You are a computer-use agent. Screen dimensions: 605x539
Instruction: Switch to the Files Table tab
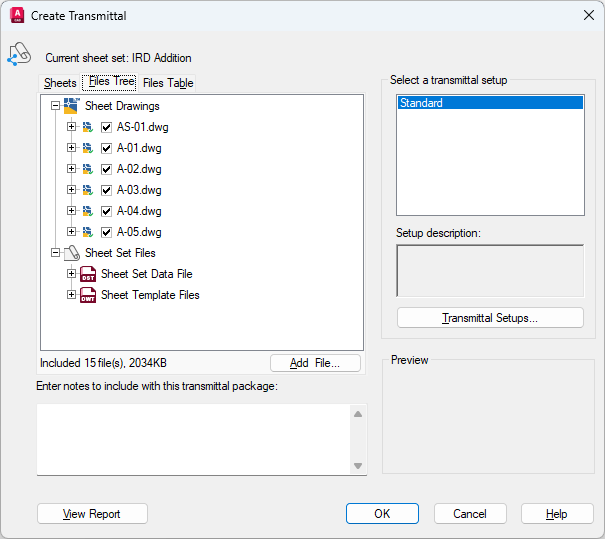pos(168,83)
